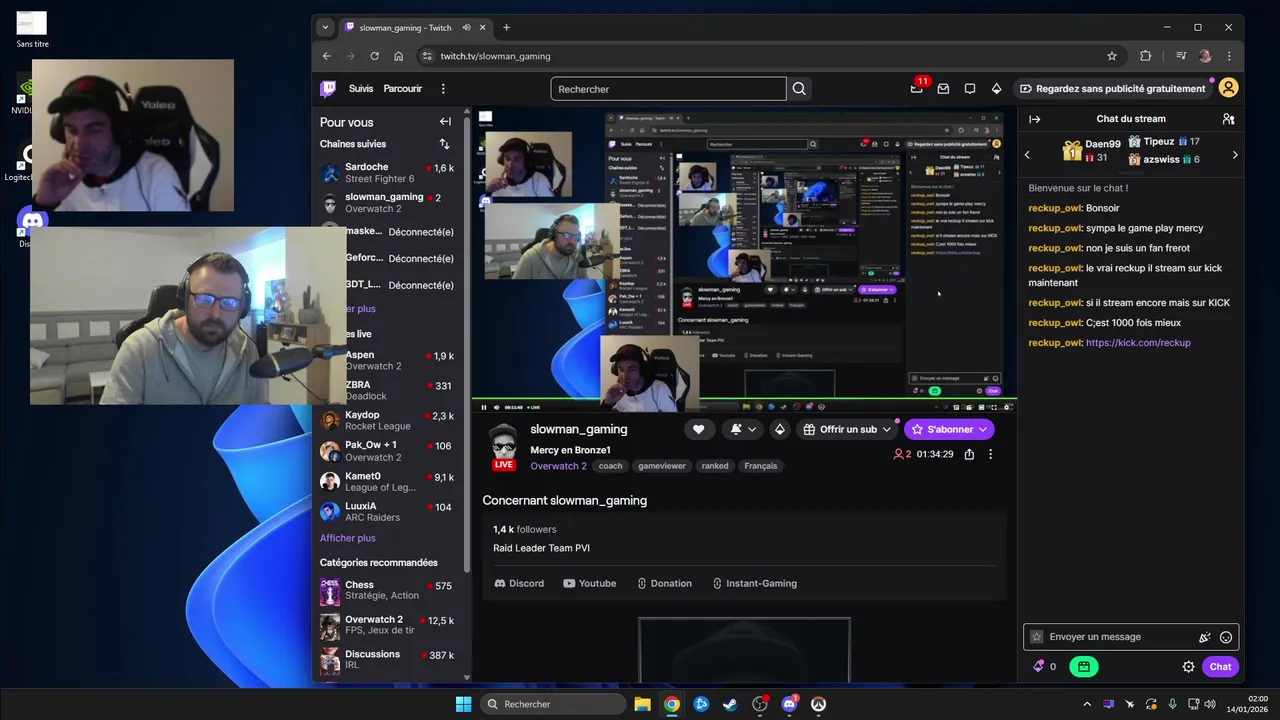The width and height of the screenshot is (1280, 720).
Task: Open the celebration party popper icon in chat
Action: tap(1205, 637)
